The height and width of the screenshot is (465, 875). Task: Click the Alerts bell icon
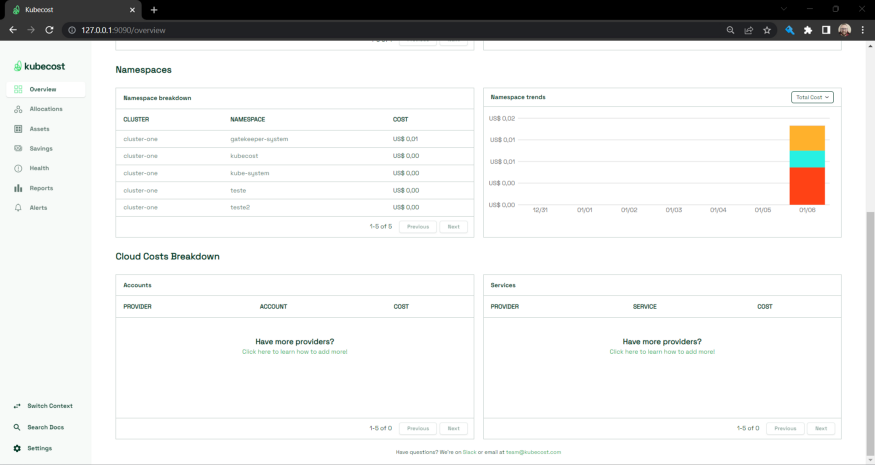click(18, 208)
